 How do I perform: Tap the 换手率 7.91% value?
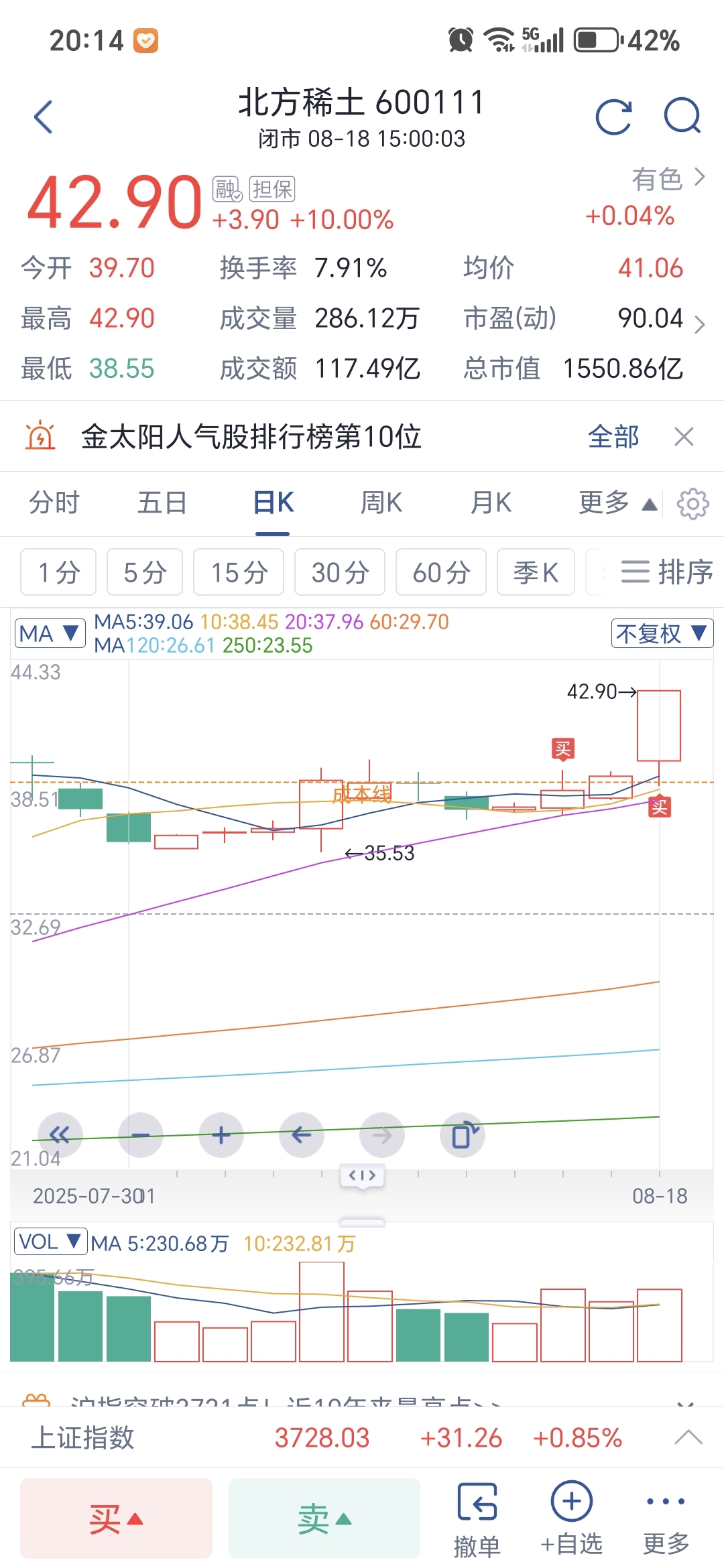click(x=351, y=268)
